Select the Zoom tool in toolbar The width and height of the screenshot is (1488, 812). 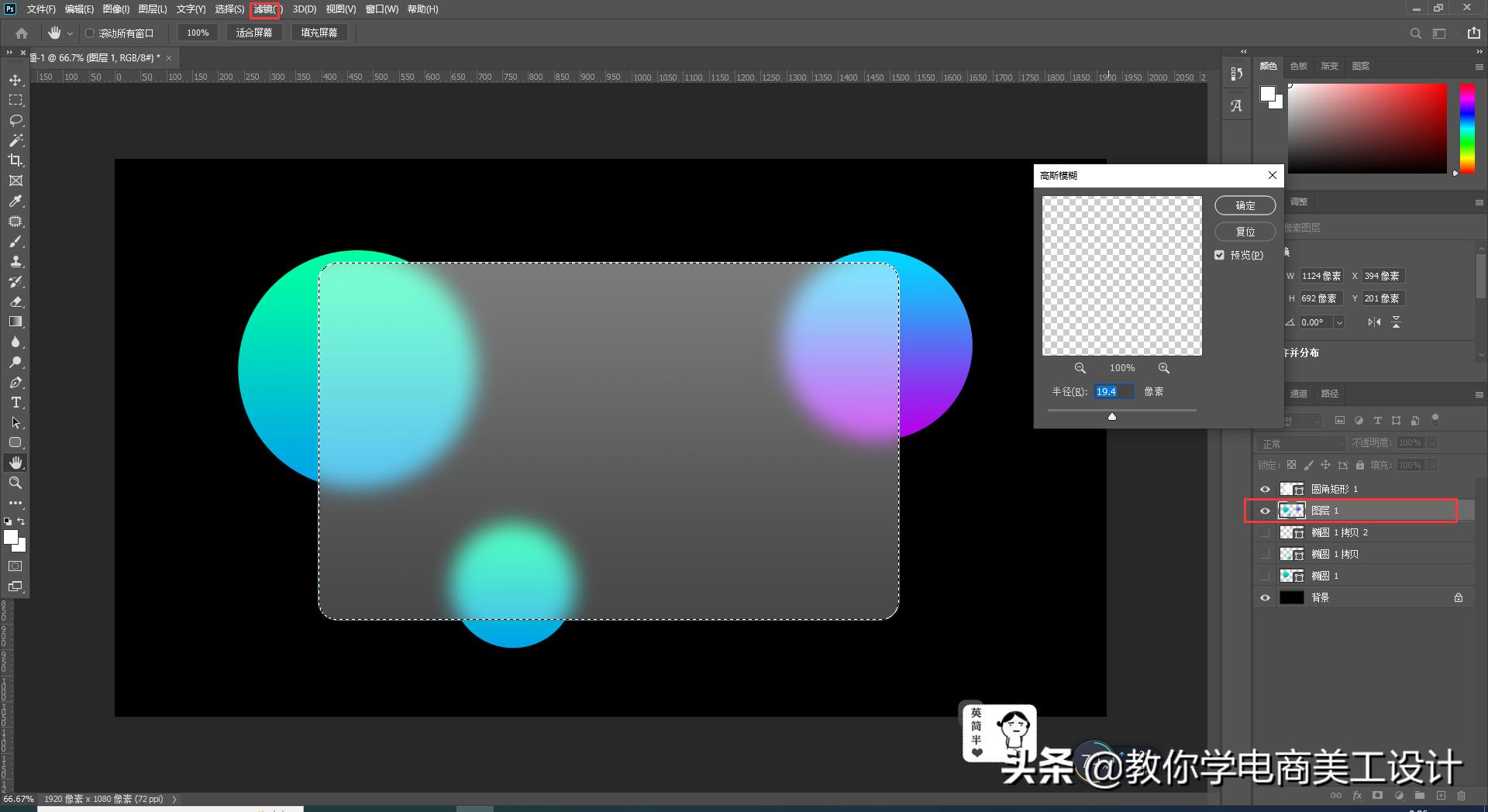pyautogui.click(x=15, y=483)
